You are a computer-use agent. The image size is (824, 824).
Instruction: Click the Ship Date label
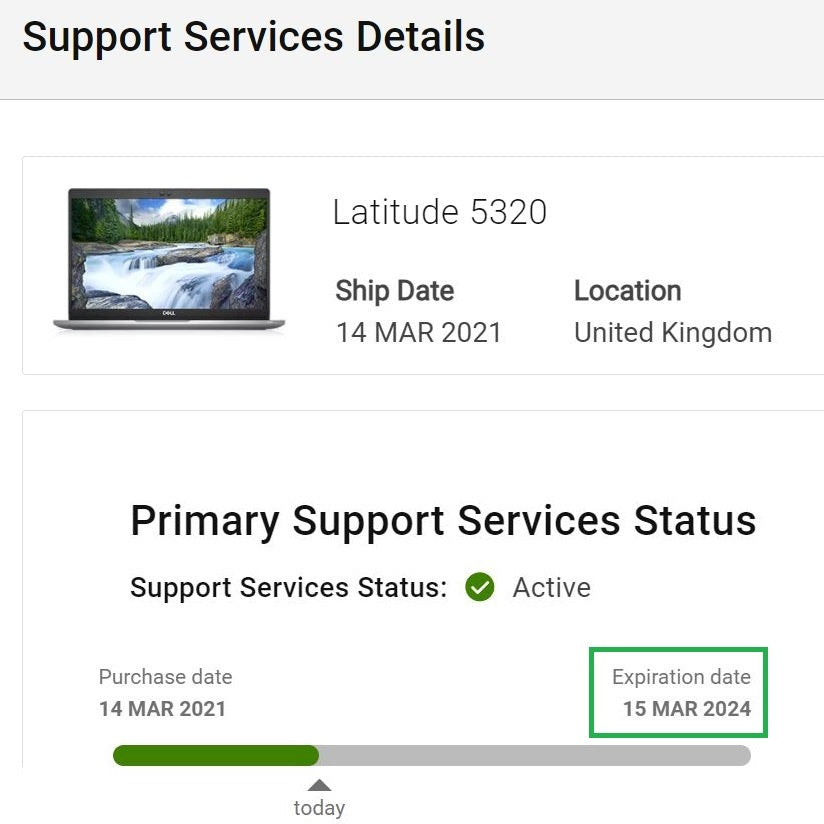[394, 291]
